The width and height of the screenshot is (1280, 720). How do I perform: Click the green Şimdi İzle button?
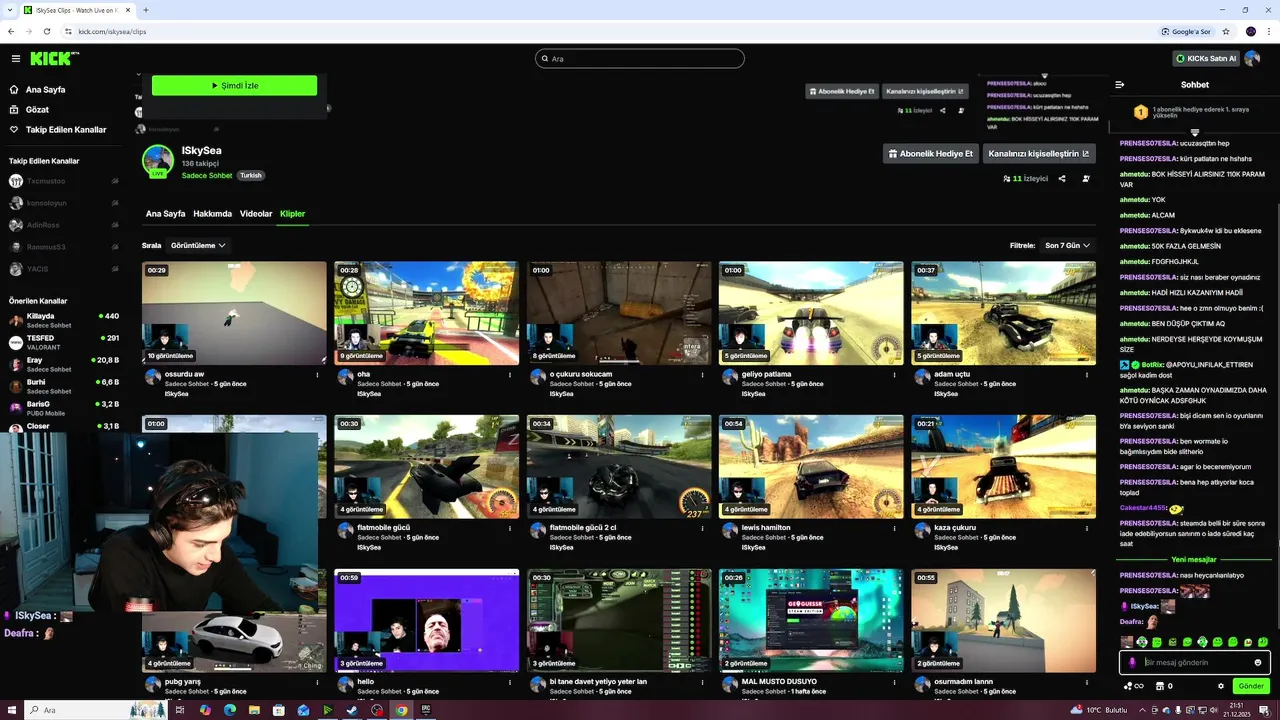click(235, 86)
